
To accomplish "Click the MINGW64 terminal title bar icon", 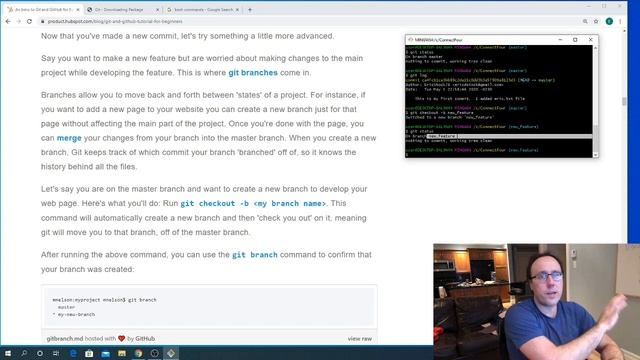I will click(411, 40).
